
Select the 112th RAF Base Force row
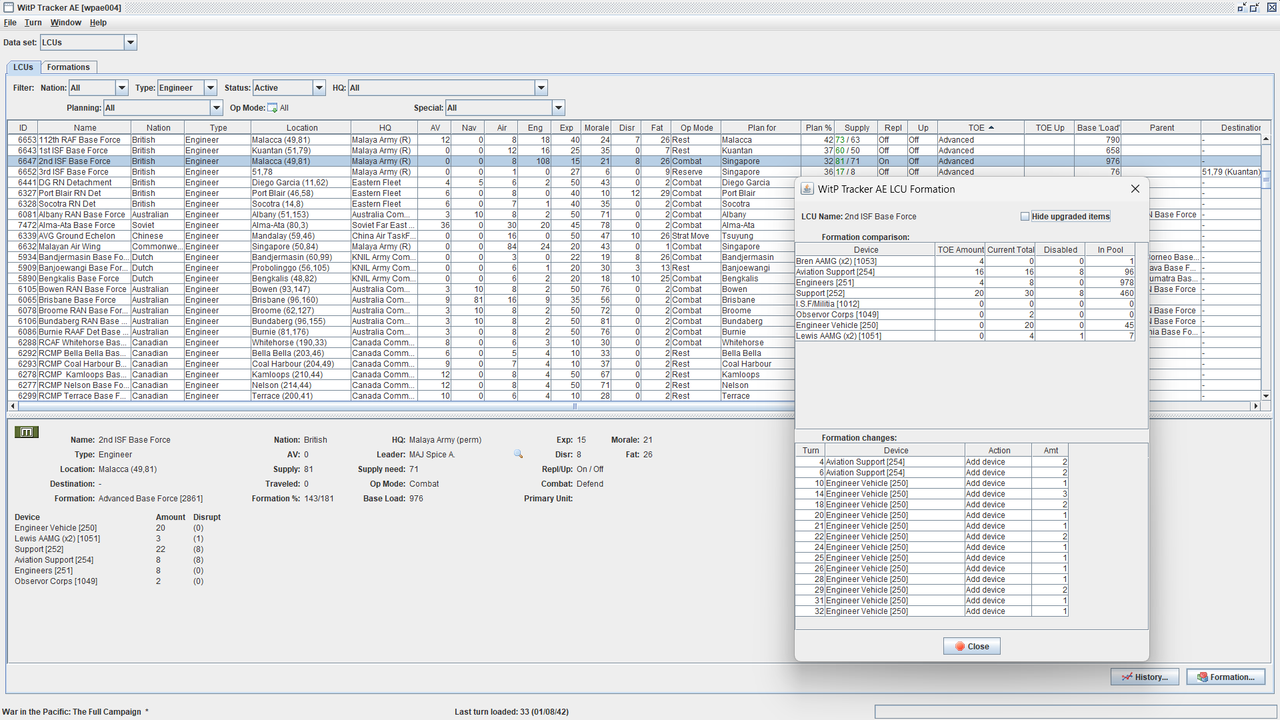click(x=633, y=140)
